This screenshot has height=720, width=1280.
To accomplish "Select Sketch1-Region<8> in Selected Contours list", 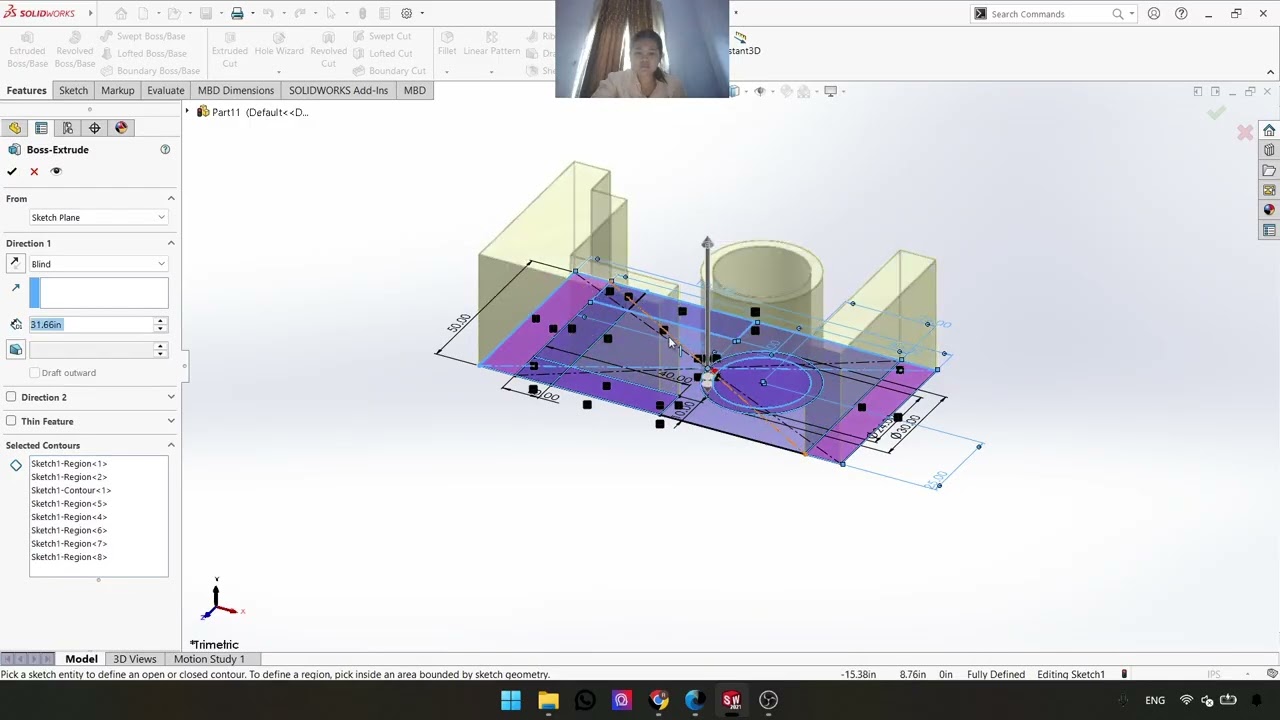I will coord(69,557).
